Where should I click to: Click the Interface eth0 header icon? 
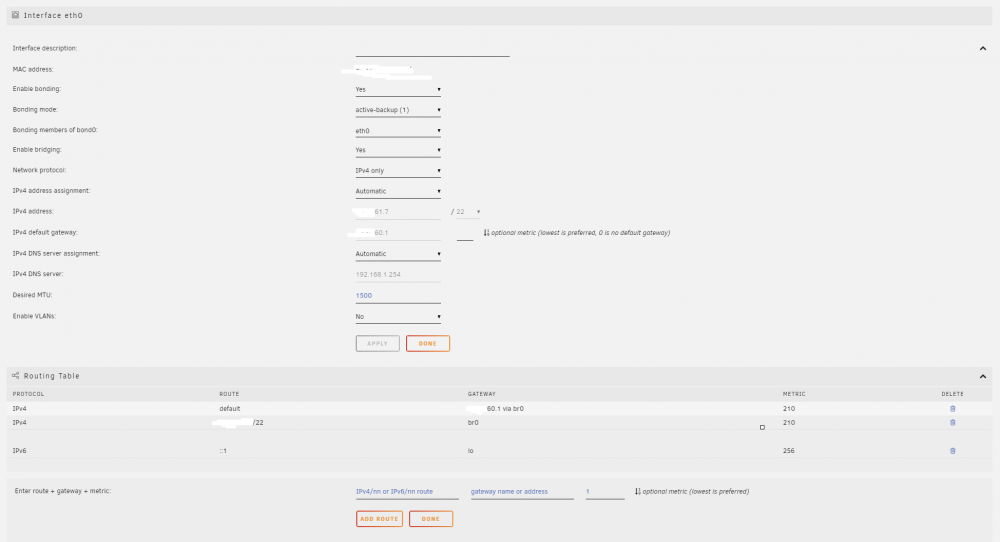point(15,15)
